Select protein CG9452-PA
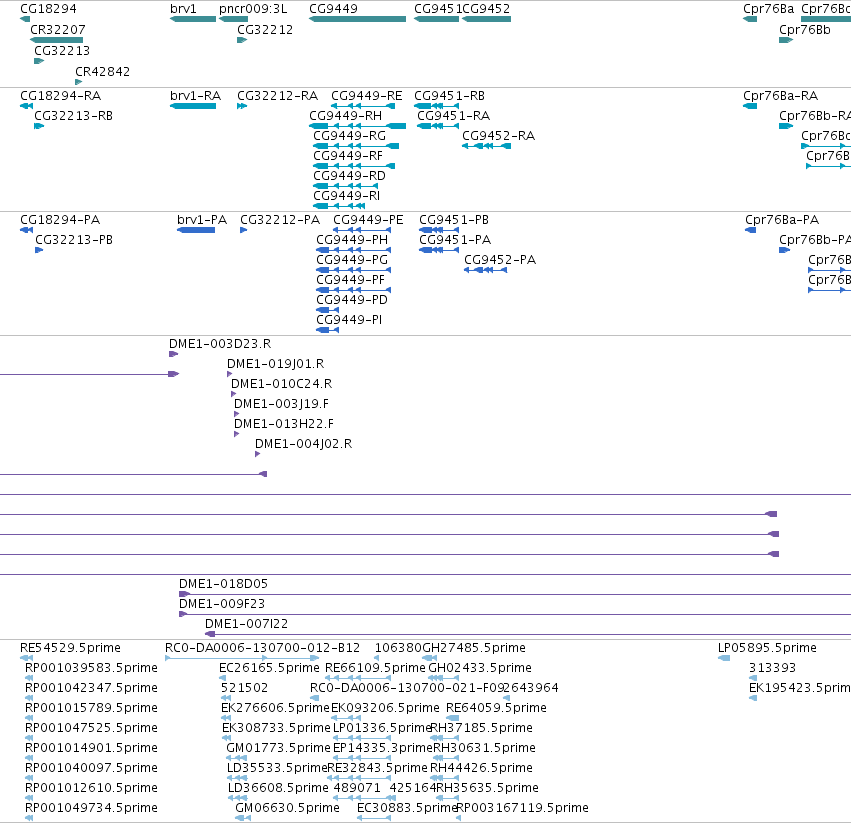Screen dimensions: 851x823 500,260
